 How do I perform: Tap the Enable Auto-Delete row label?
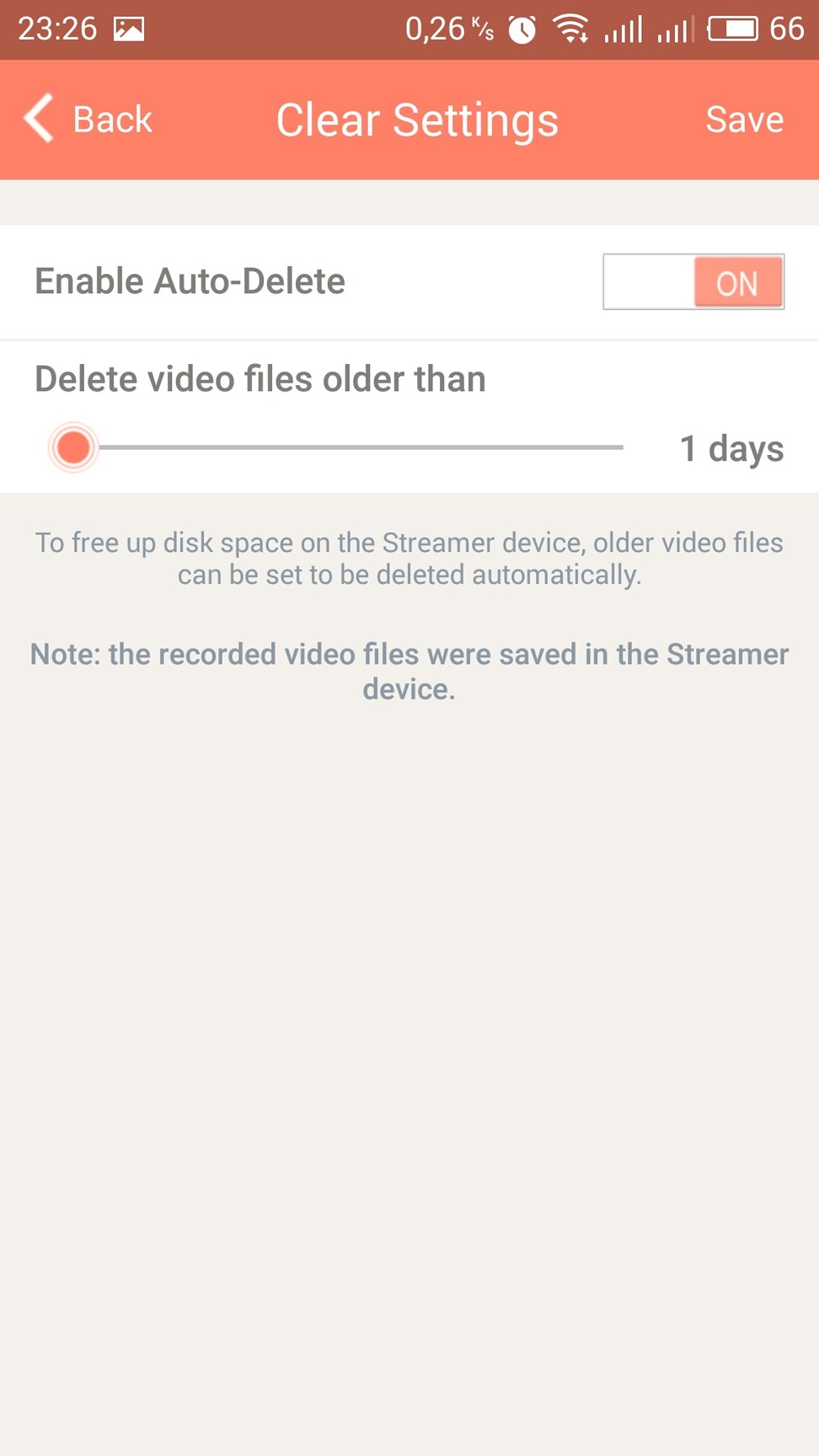(190, 281)
